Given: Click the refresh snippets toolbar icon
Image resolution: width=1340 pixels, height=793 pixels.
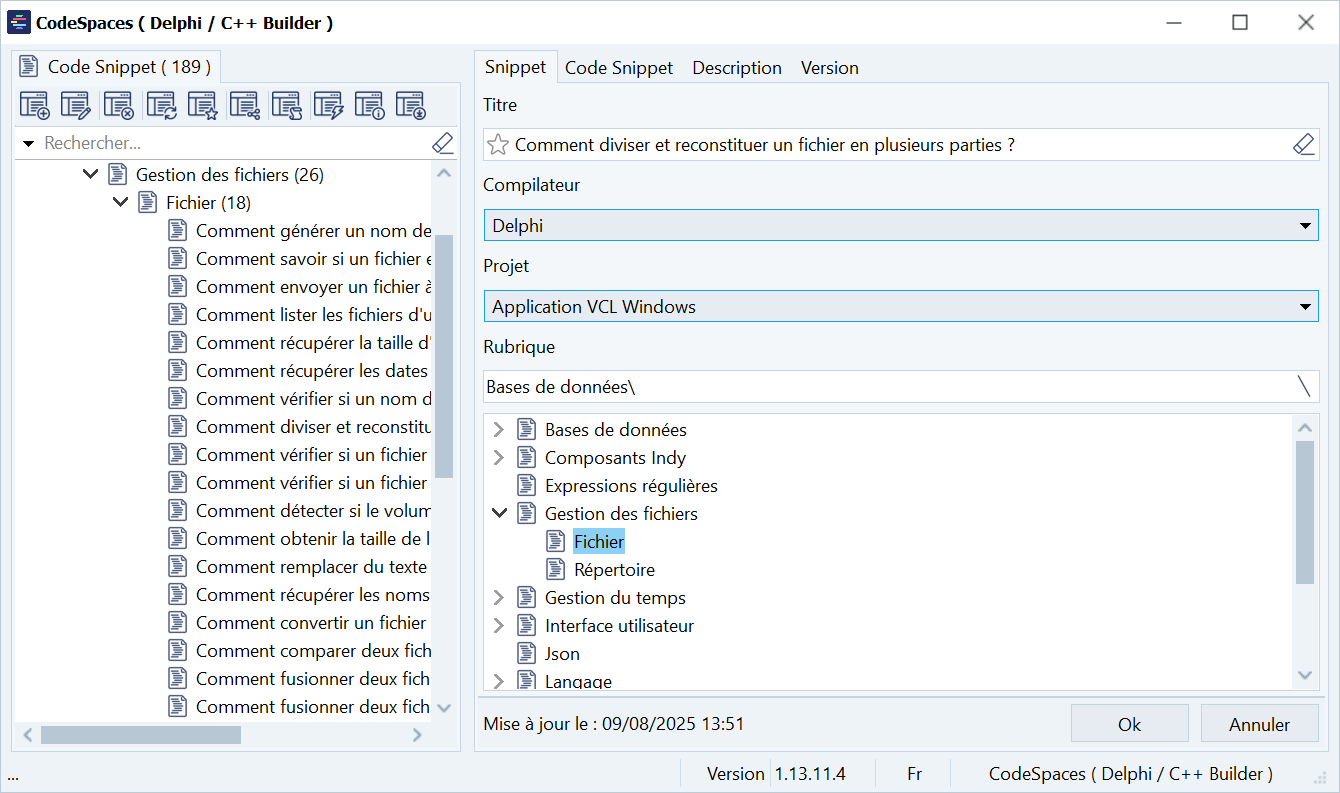Looking at the screenshot, I should 161,105.
